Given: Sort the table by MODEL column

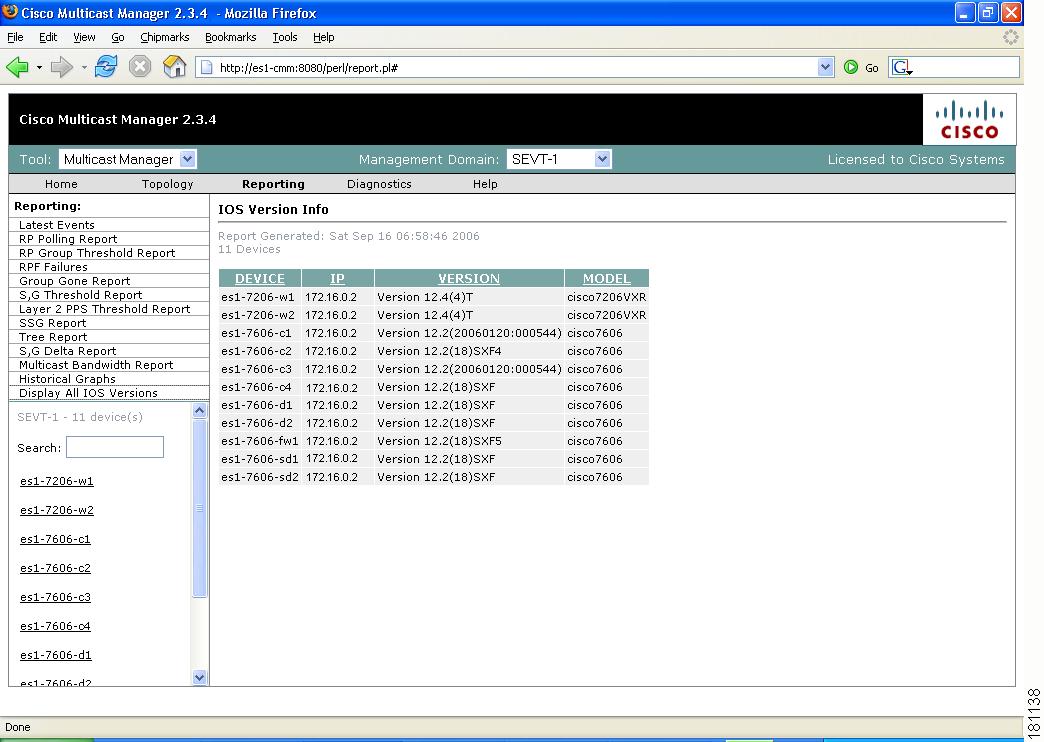Looking at the screenshot, I should pyautogui.click(x=607, y=278).
